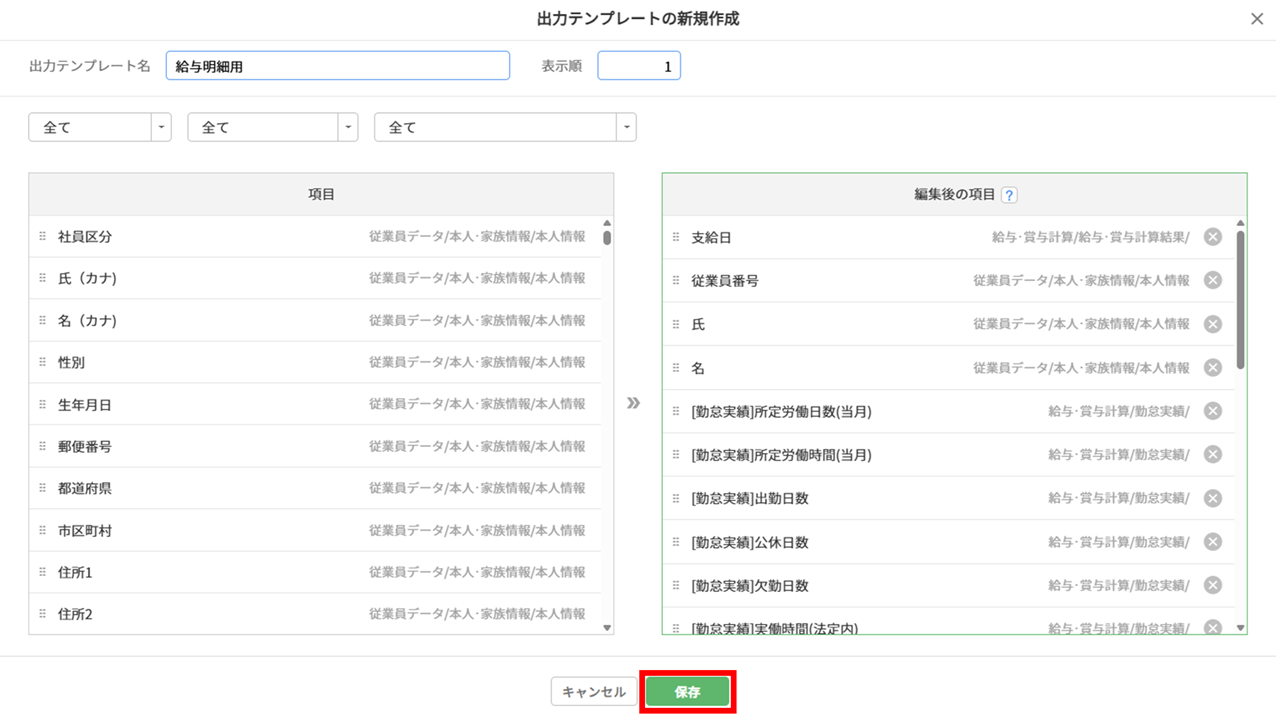Select the 都道府県 item in 項目 list

tap(85, 489)
